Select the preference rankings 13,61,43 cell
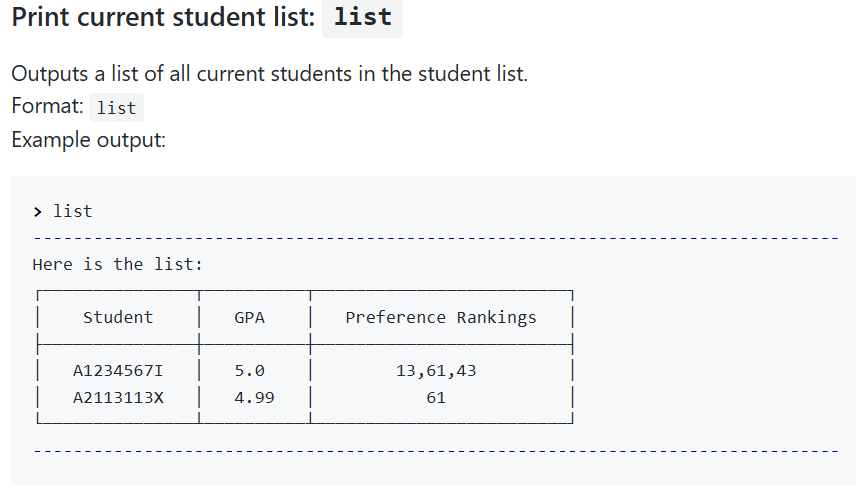The width and height of the screenshot is (856, 490). [436, 370]
